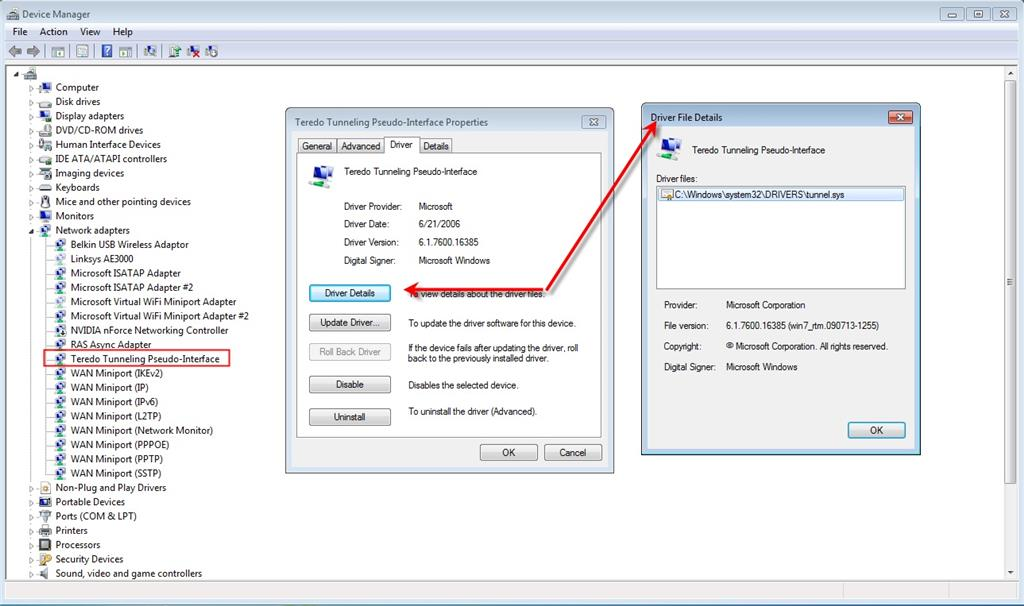Click the Driver Details button
1024x606 pixels.
coord(349,291)
